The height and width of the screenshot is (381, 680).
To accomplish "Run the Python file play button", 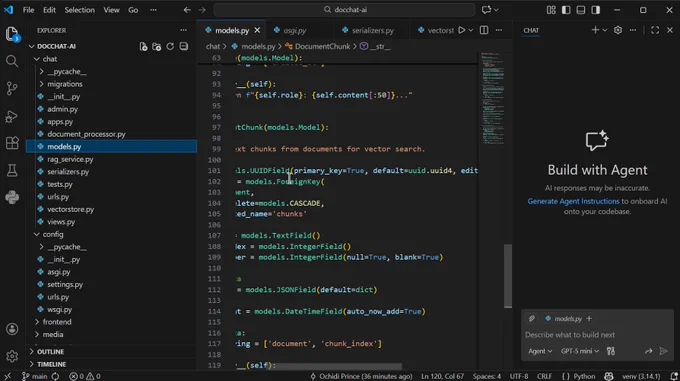I will pos(462,30).
